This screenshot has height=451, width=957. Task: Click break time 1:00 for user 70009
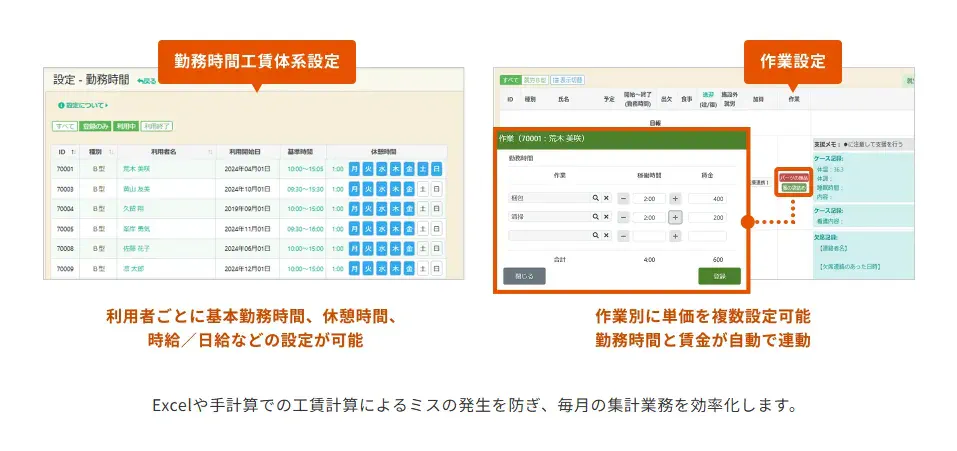(x=338, y=269)
